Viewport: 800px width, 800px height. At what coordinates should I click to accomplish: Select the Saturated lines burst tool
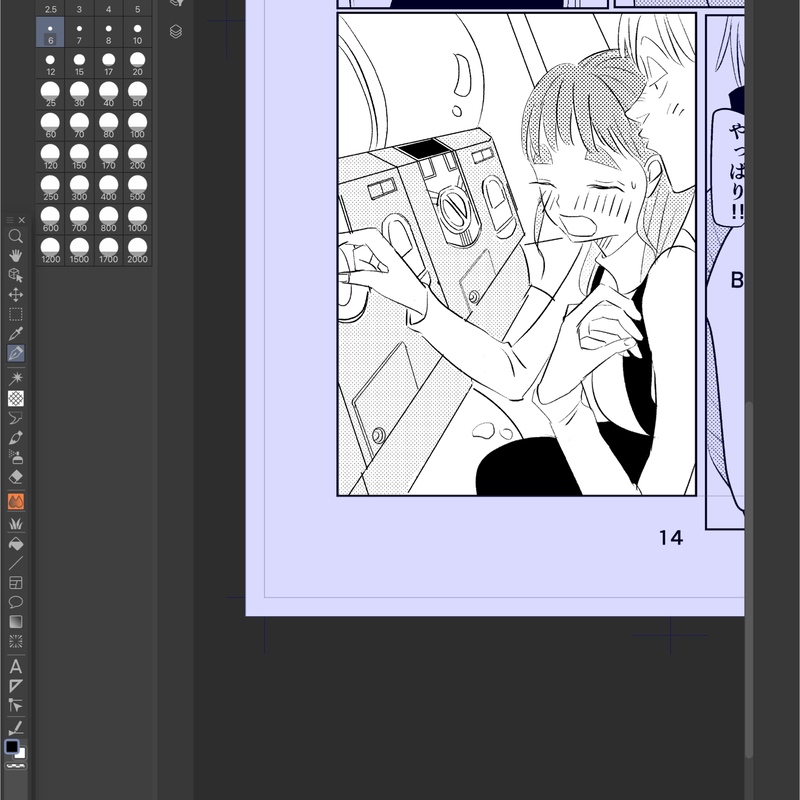16,641
